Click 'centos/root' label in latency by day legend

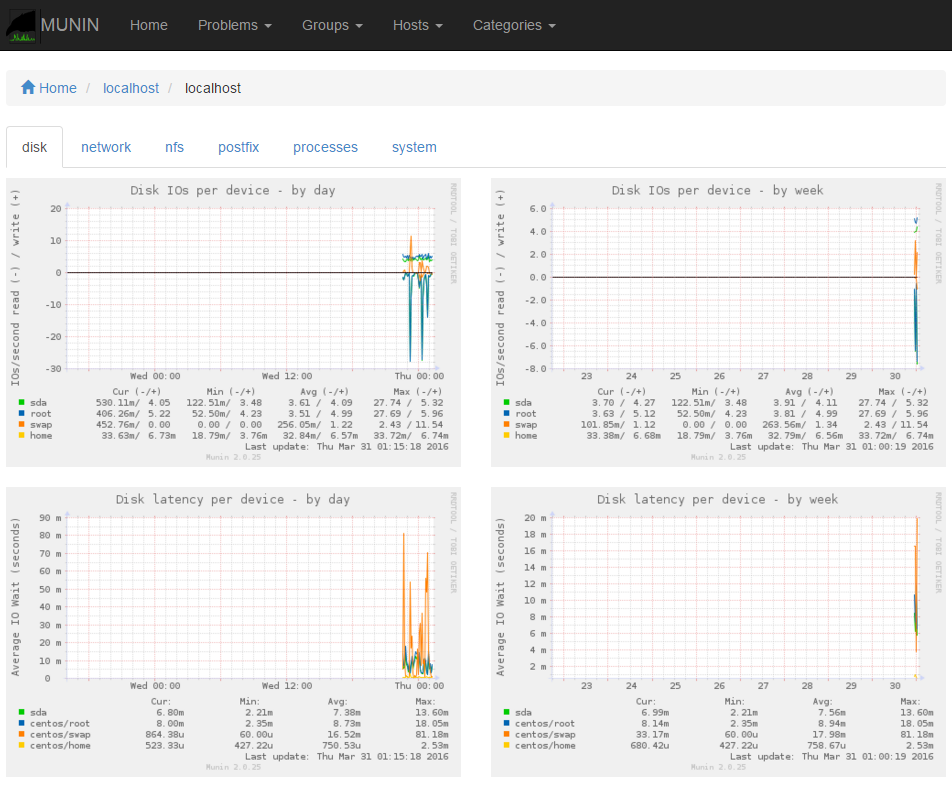[x=60, y=723]
